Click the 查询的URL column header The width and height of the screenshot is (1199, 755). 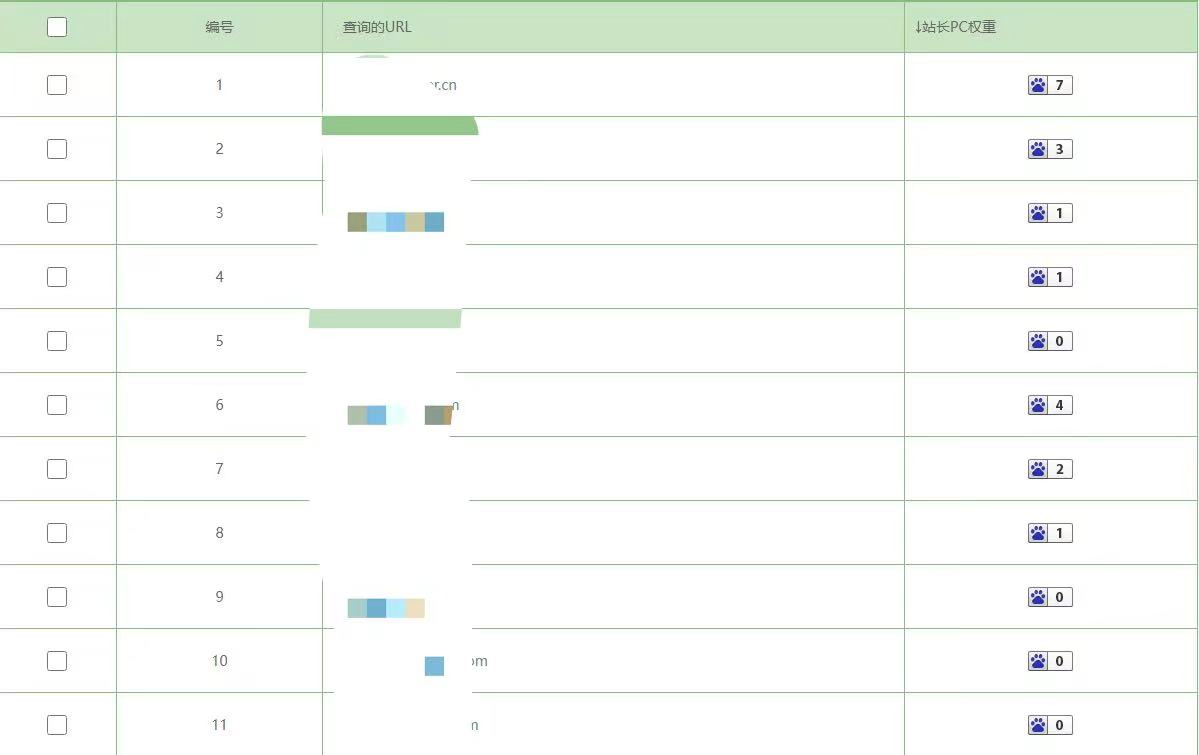pos(377,27)
